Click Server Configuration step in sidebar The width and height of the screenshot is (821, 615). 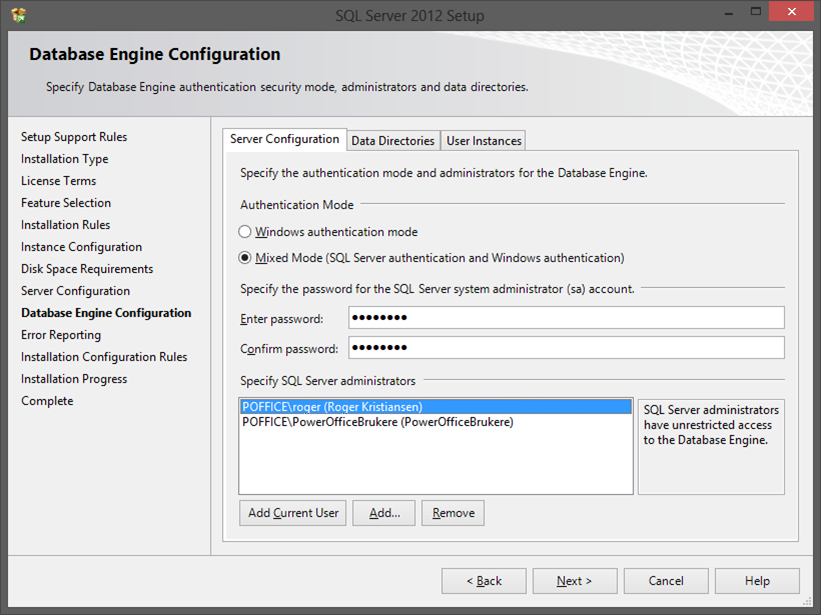pos(75,290)
